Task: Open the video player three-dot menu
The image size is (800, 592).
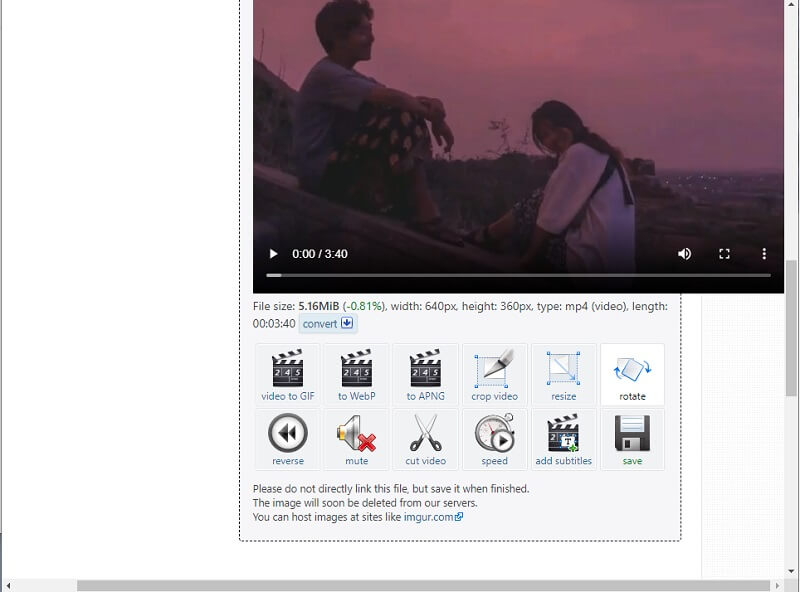Action: tap(764, 254)
